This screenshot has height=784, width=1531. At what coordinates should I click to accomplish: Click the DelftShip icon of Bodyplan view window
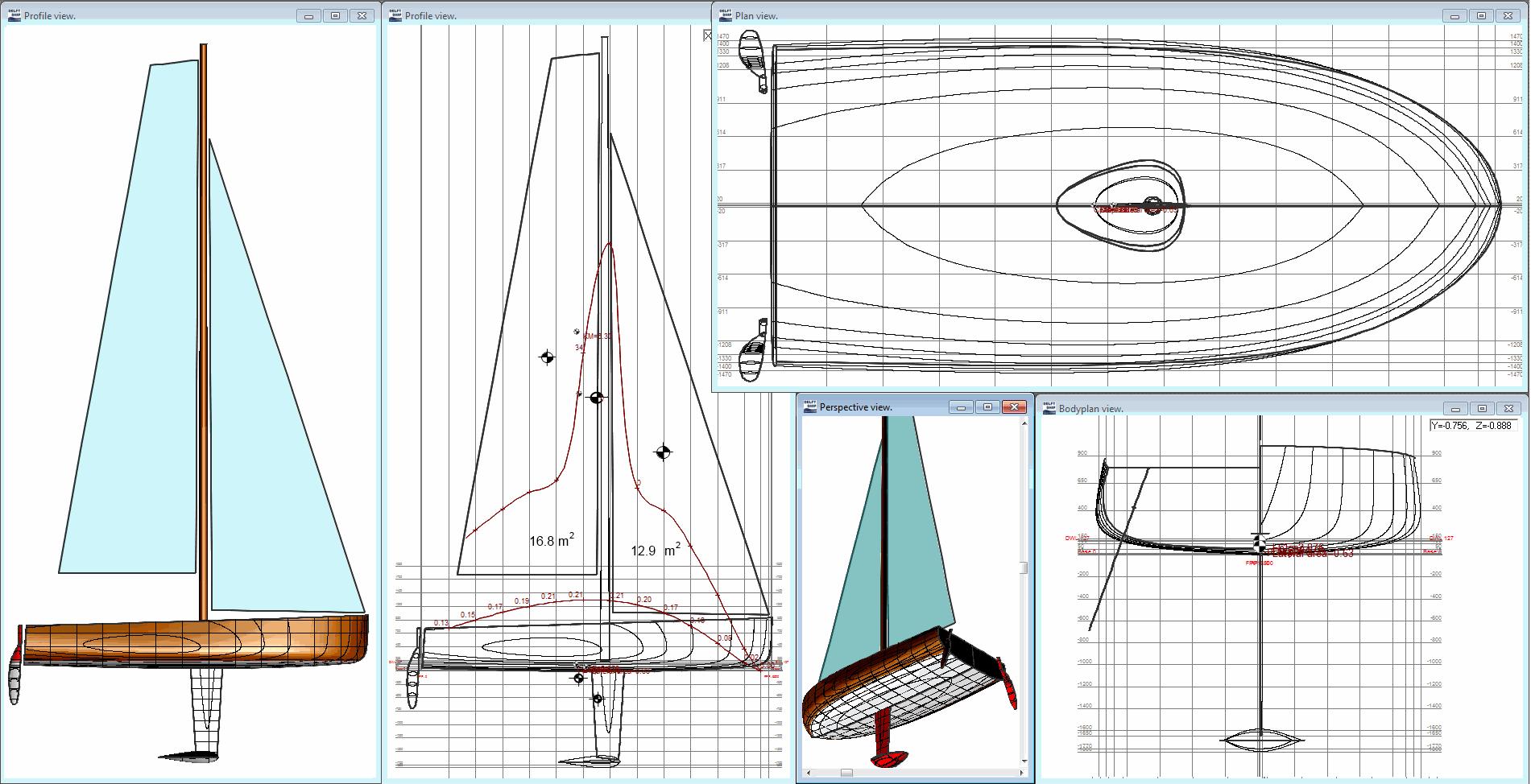click(x=1049, y=408)
